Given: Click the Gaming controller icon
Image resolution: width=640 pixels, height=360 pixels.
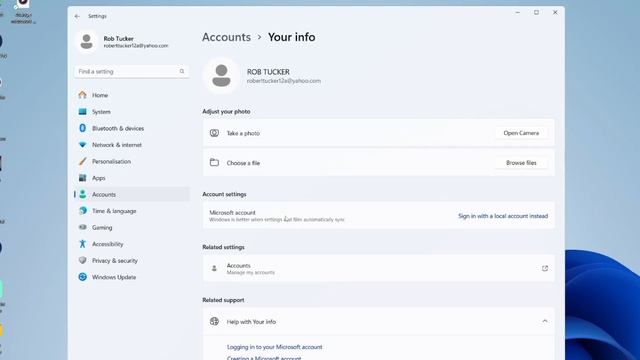Looking at the screenshot, I should [82, 227].
